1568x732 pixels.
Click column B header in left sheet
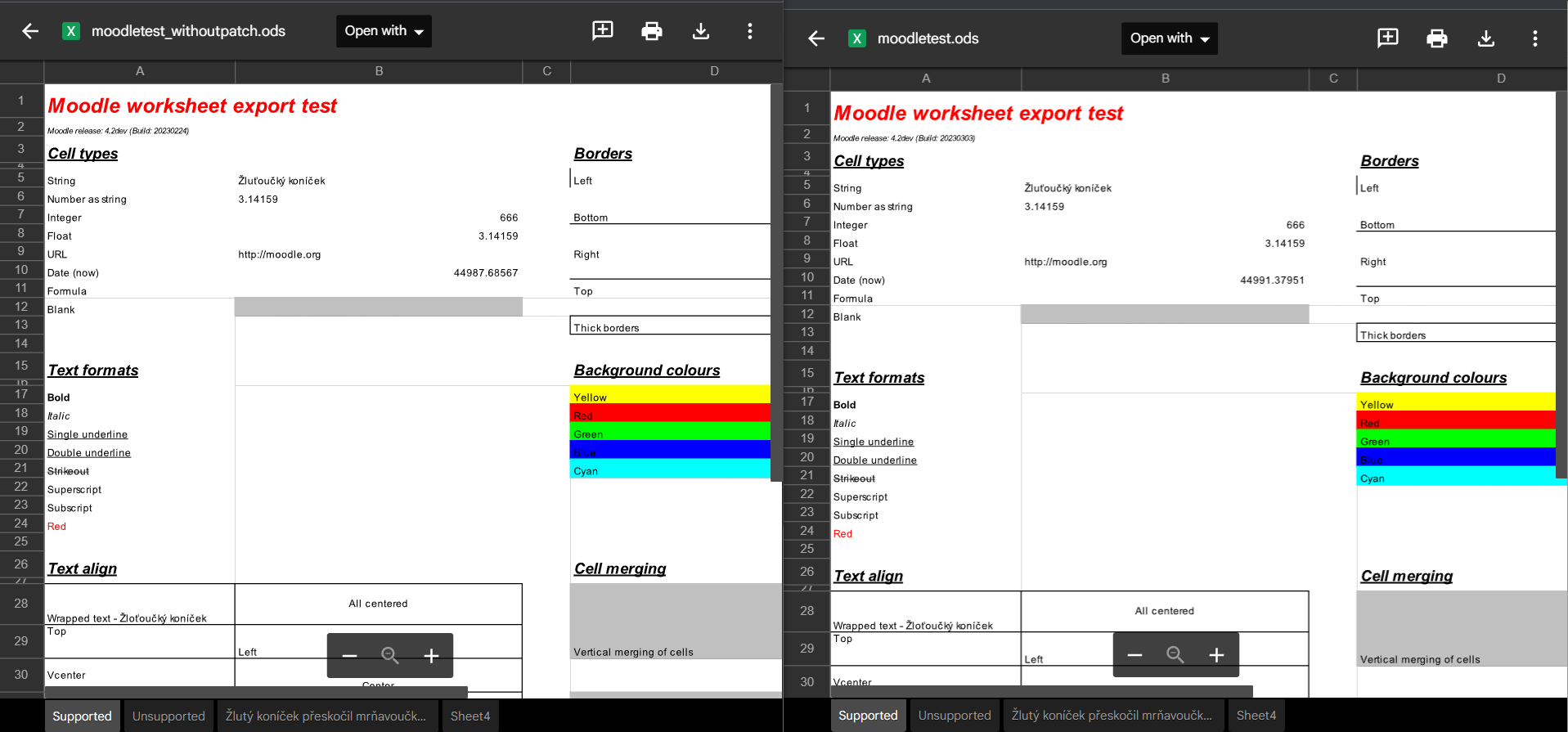[379, 71]
